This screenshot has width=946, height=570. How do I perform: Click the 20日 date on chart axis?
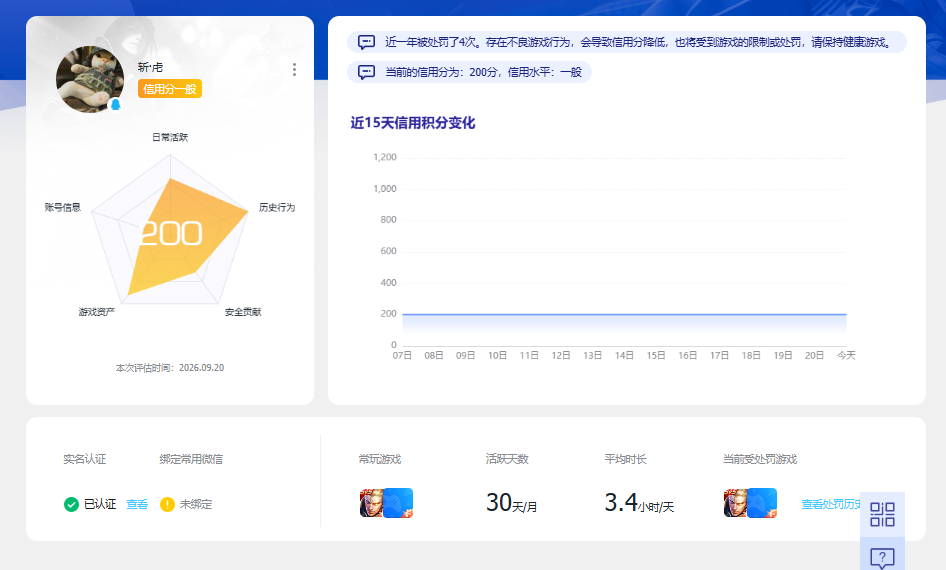(x=814, y=356)
